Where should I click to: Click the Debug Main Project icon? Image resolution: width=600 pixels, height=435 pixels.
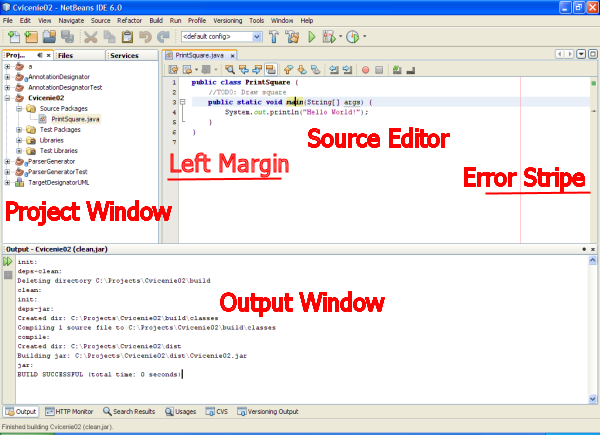point(329,37)
